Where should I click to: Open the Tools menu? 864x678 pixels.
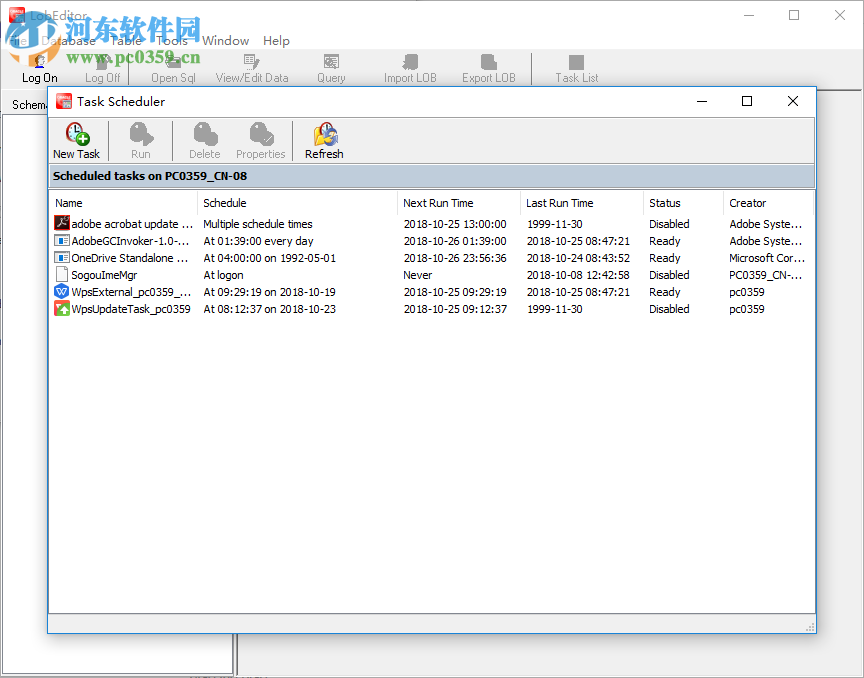175,40
